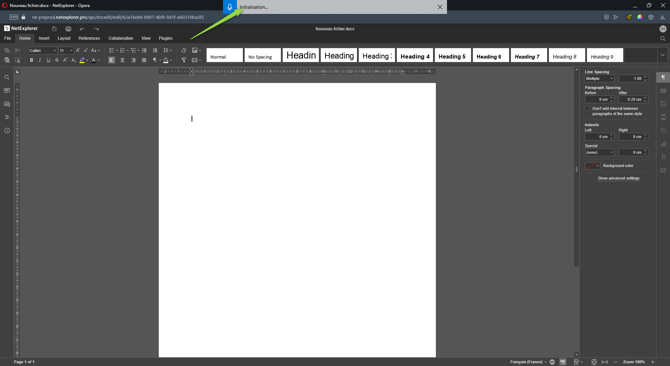This screenshot has width=670, height=366.
Task: Click the Increase indent icon
Action: 155,50
